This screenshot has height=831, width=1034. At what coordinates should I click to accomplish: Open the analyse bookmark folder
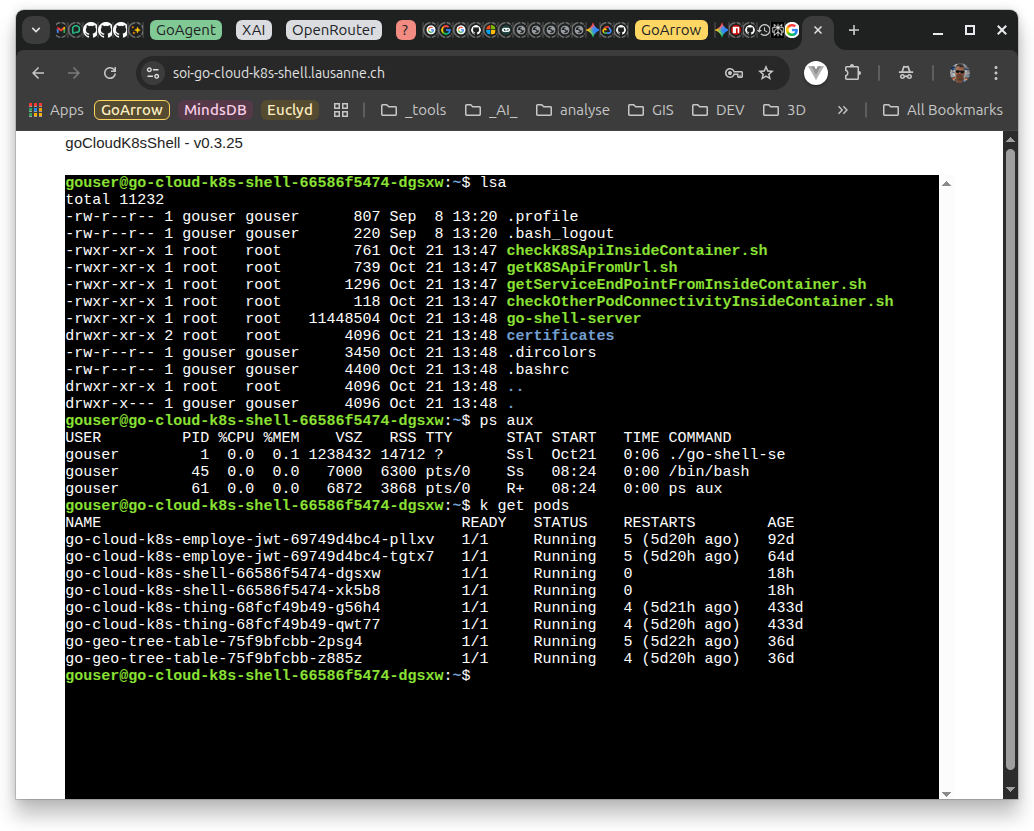(x=572, y=110)
